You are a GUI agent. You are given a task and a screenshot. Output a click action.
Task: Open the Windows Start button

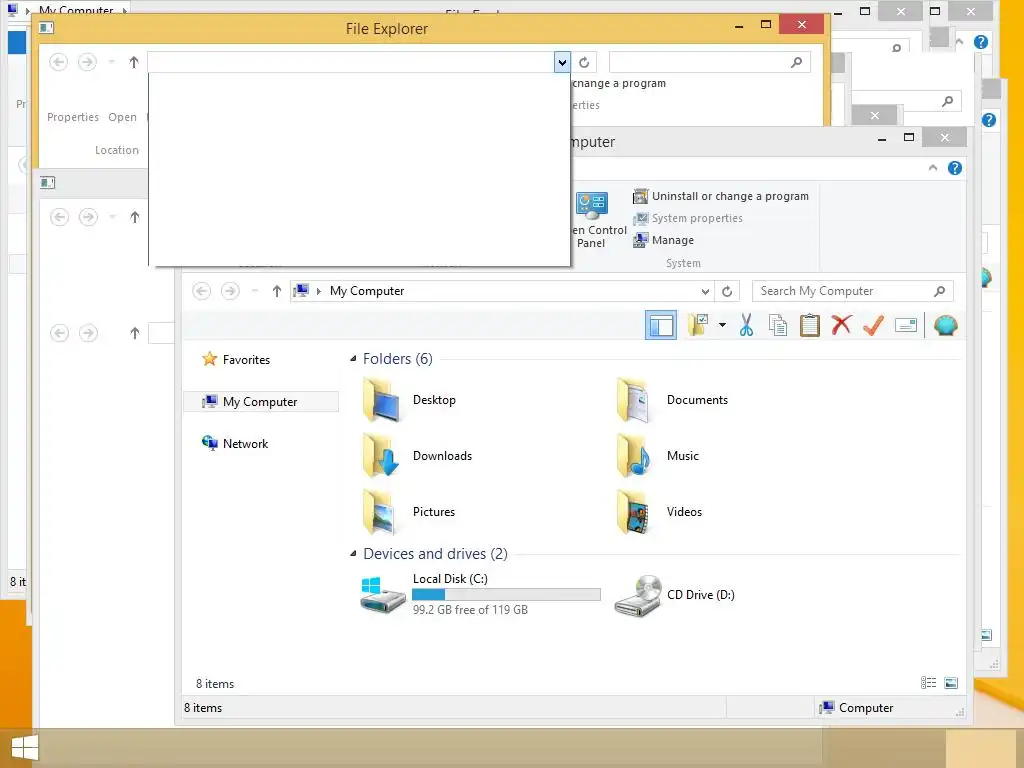25,748
